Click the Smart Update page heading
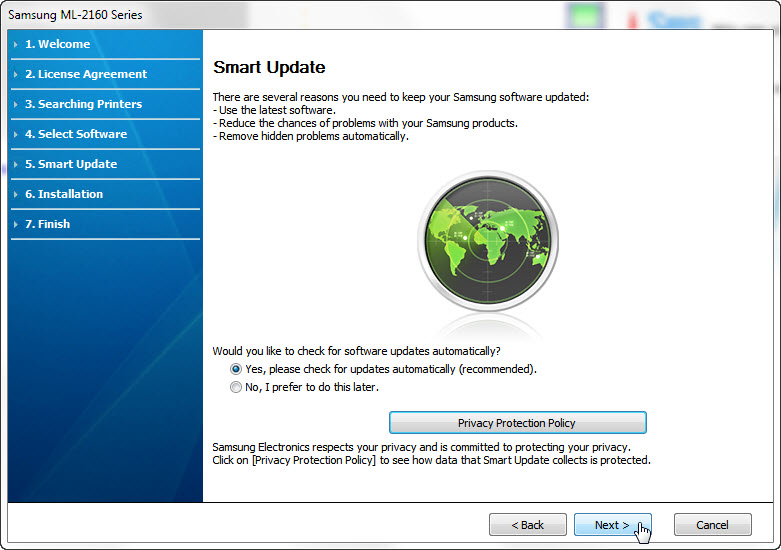 [x=269, y=68]
